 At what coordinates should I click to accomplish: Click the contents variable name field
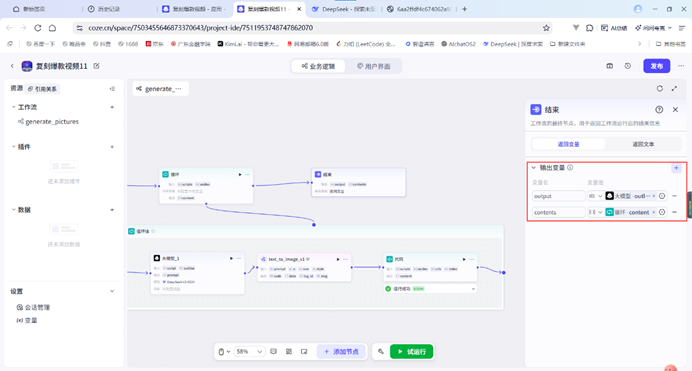pos(558,212)
